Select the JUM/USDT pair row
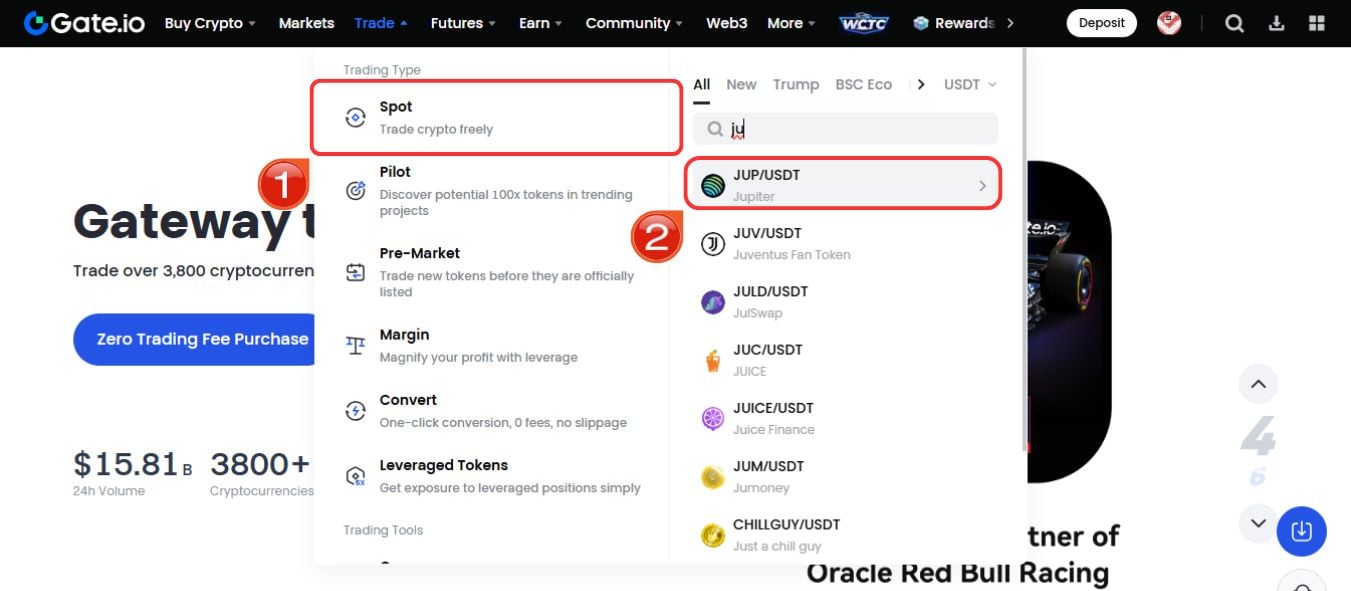Viewport: 1351px width, 591px height. point(845,477)
